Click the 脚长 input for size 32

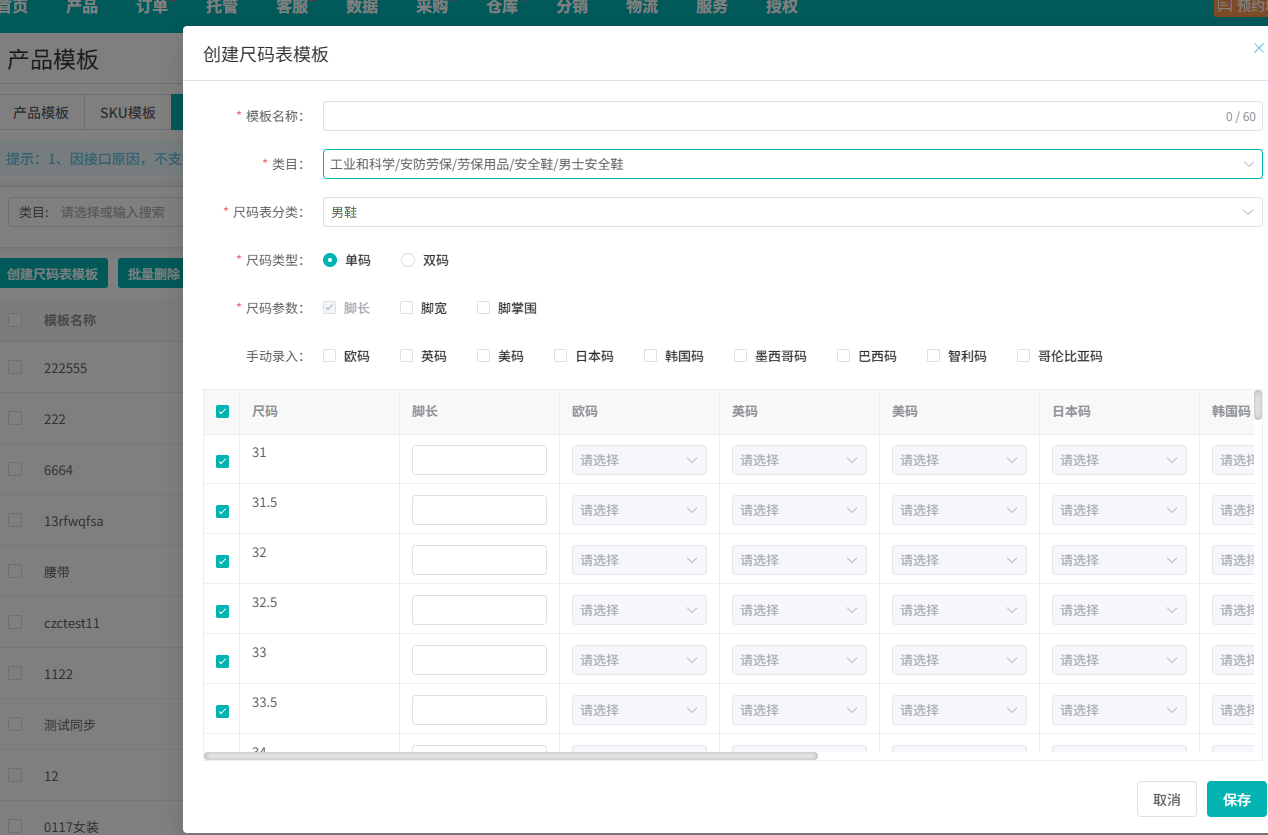pyautogui.click(x=479, y=560)
